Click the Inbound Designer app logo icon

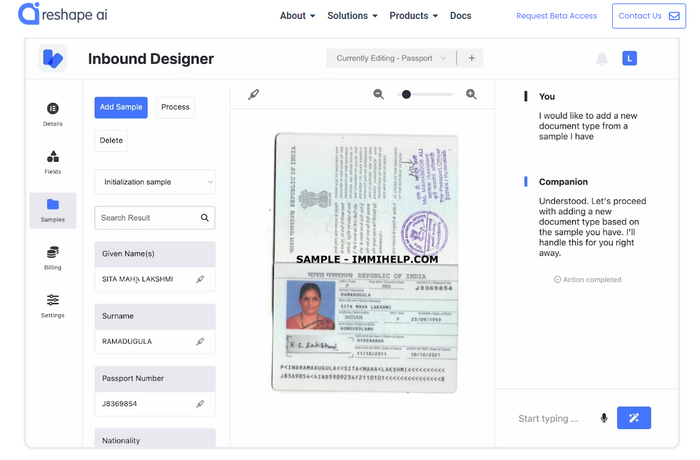pos(53,58)
